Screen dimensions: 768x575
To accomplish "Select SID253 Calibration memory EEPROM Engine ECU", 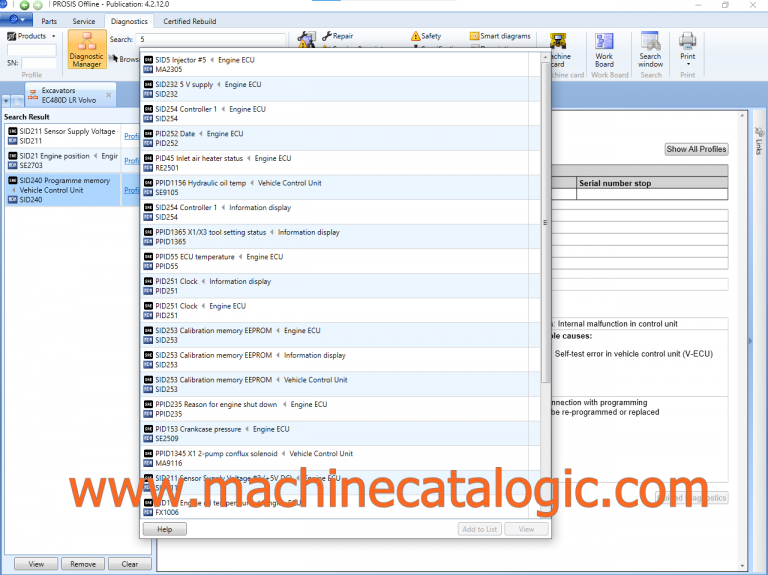I will click(341, 335).
